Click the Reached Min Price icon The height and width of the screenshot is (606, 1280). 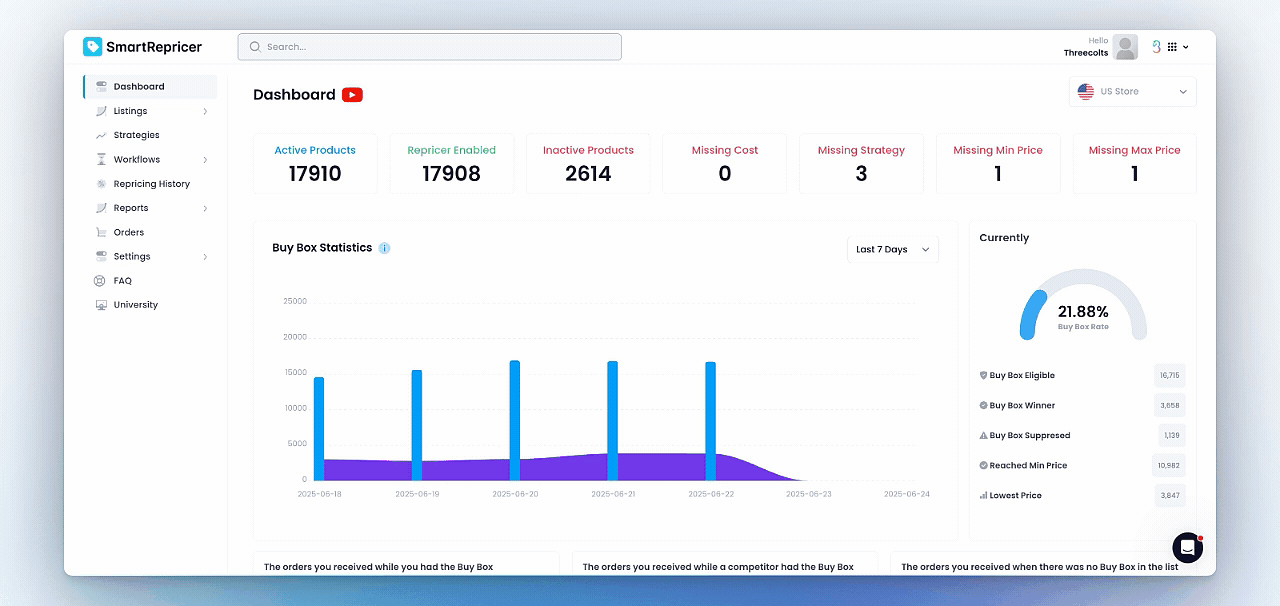coord(984,465)
